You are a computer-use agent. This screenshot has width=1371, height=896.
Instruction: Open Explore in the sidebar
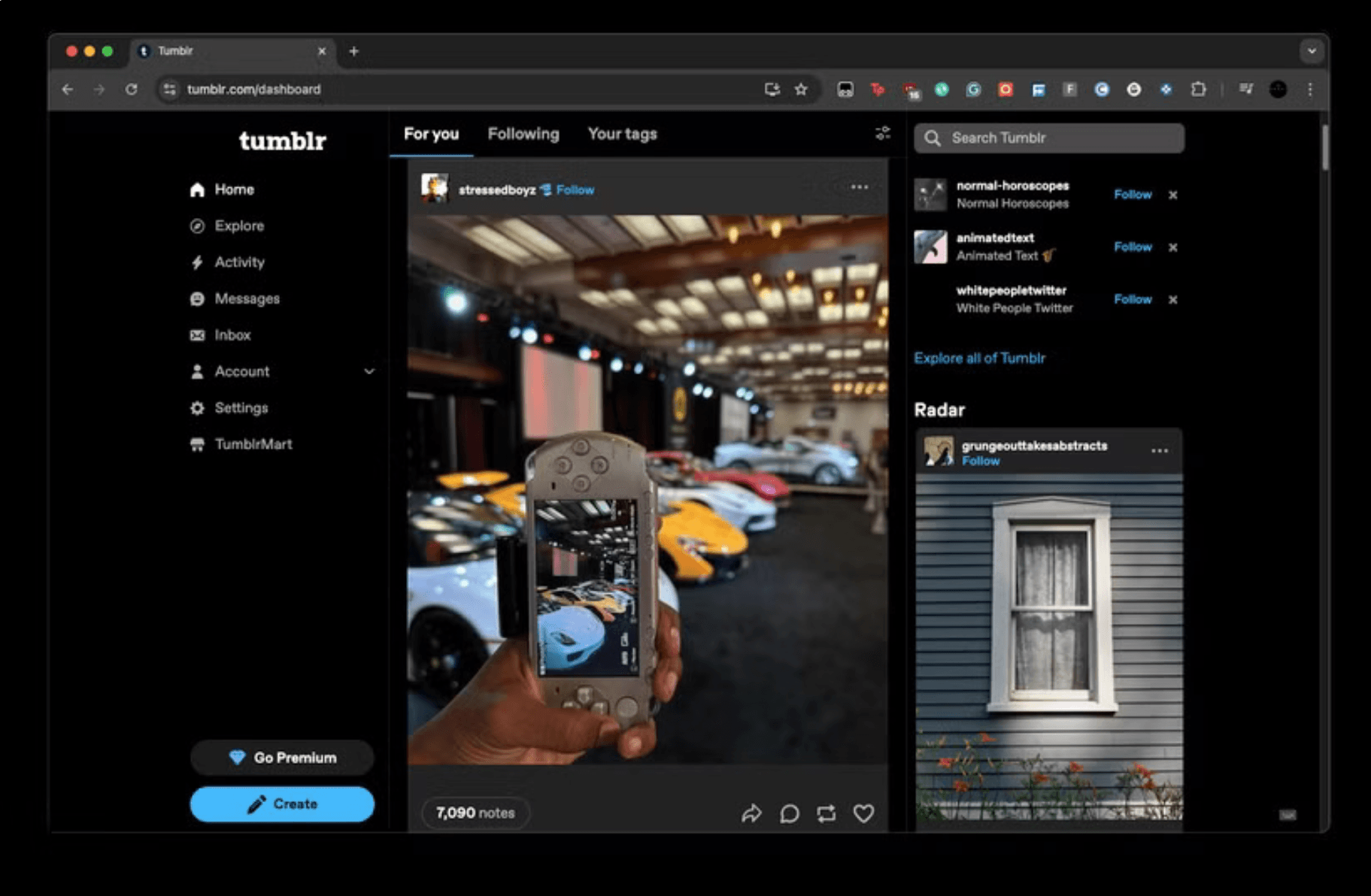pyautogui.click(x=227, y=226)
